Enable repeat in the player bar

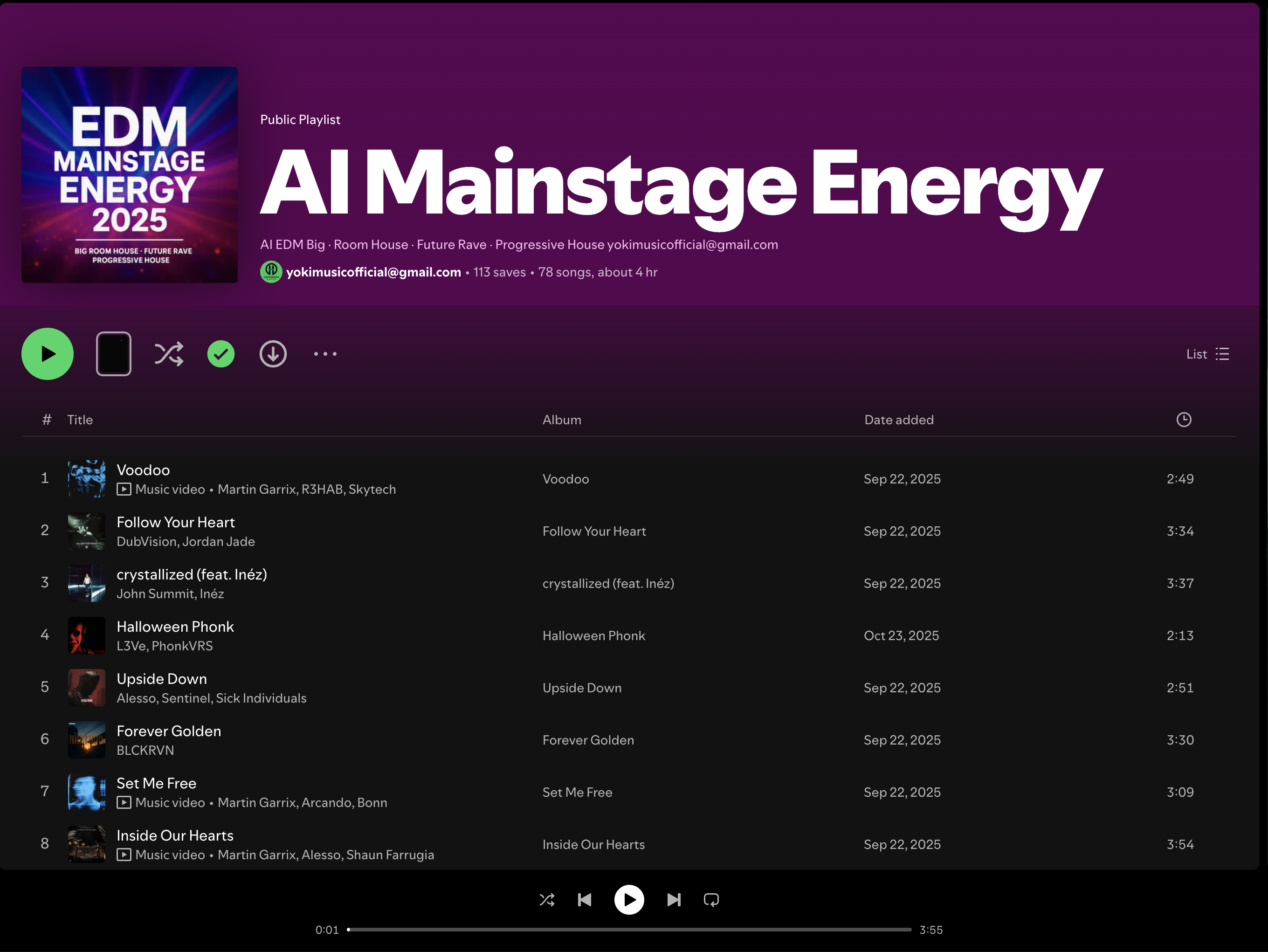point(711,900)
